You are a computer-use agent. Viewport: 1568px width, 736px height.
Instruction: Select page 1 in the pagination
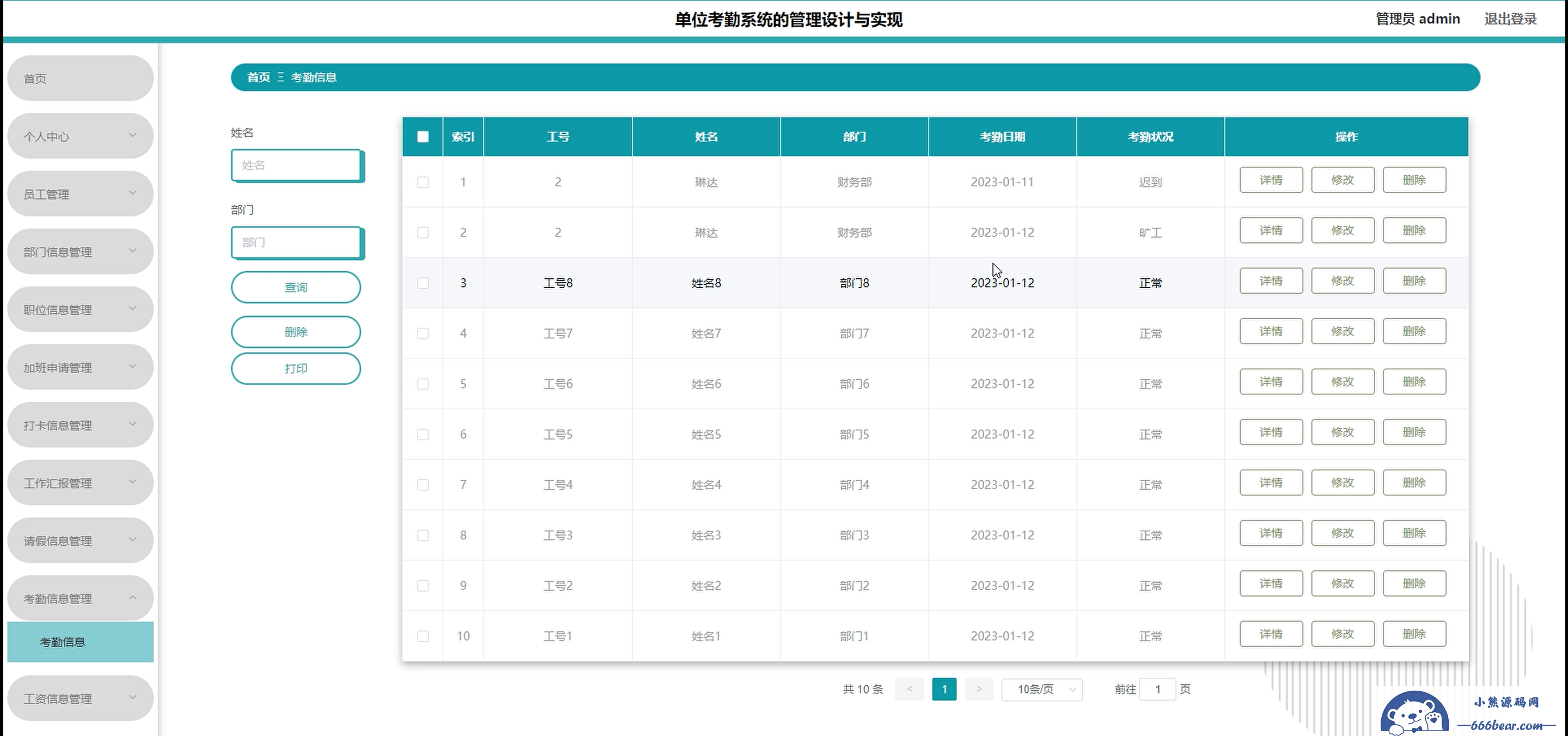click(944, 689)
